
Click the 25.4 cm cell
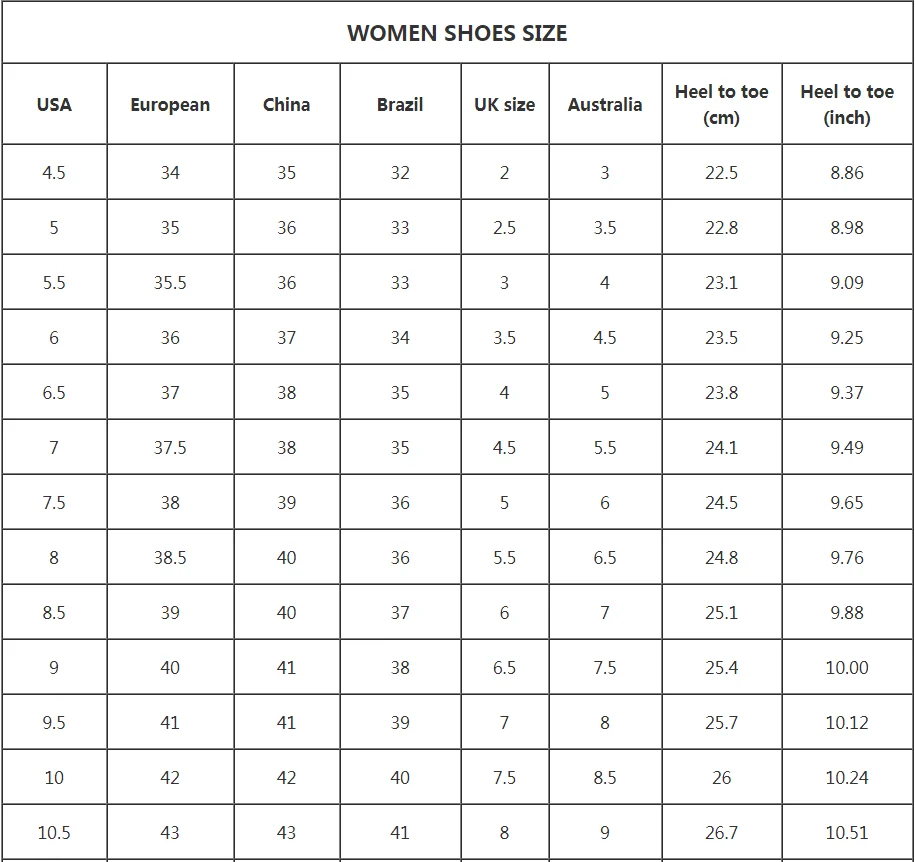click(x=721, y=668)
